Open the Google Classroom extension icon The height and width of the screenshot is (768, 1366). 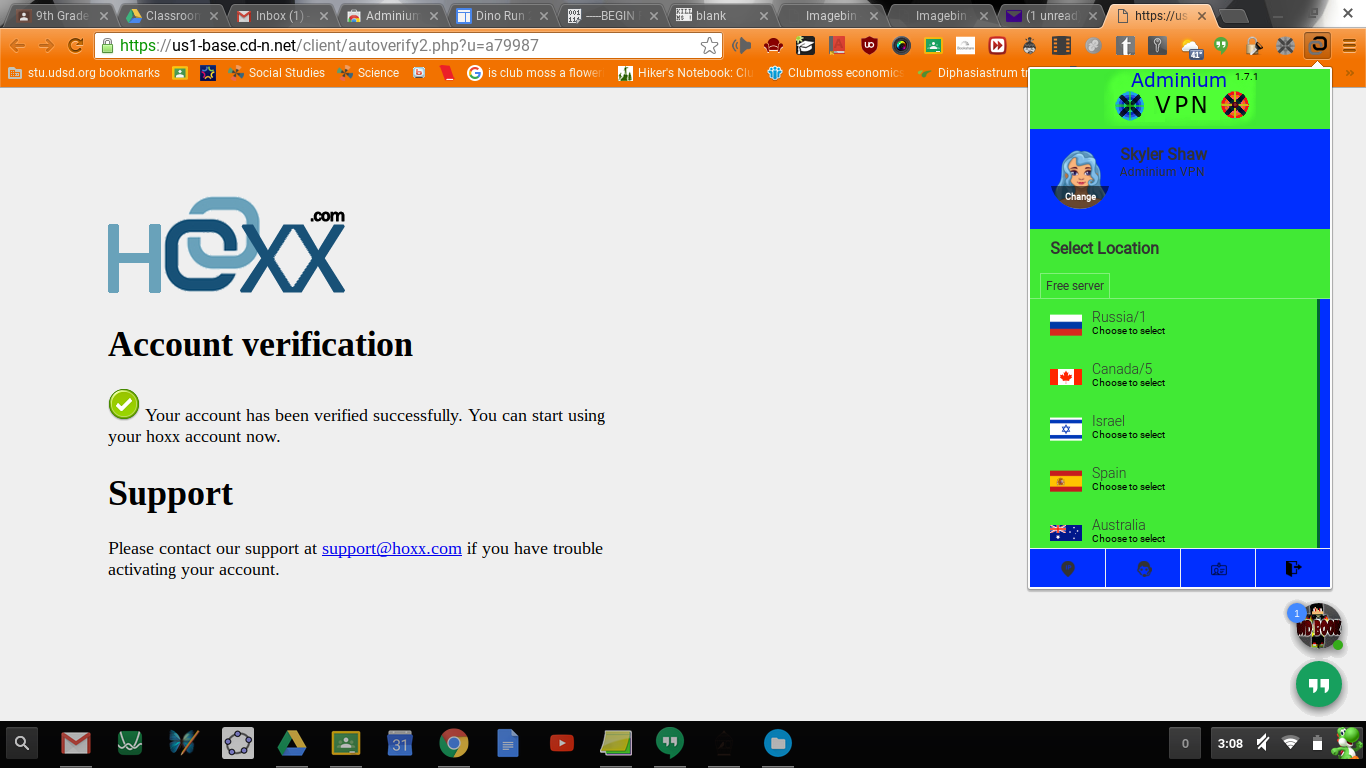tap(933, 46)
